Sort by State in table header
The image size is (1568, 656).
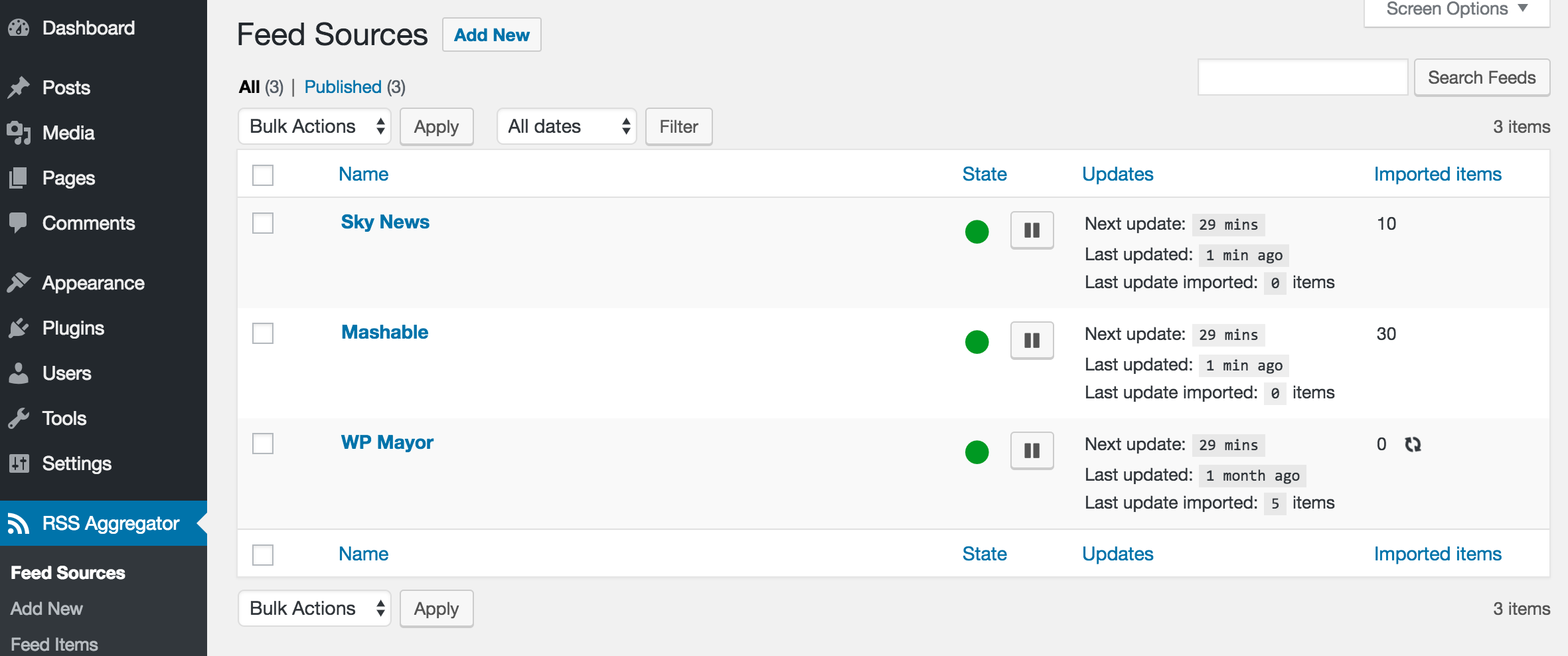tap(984, 174)
